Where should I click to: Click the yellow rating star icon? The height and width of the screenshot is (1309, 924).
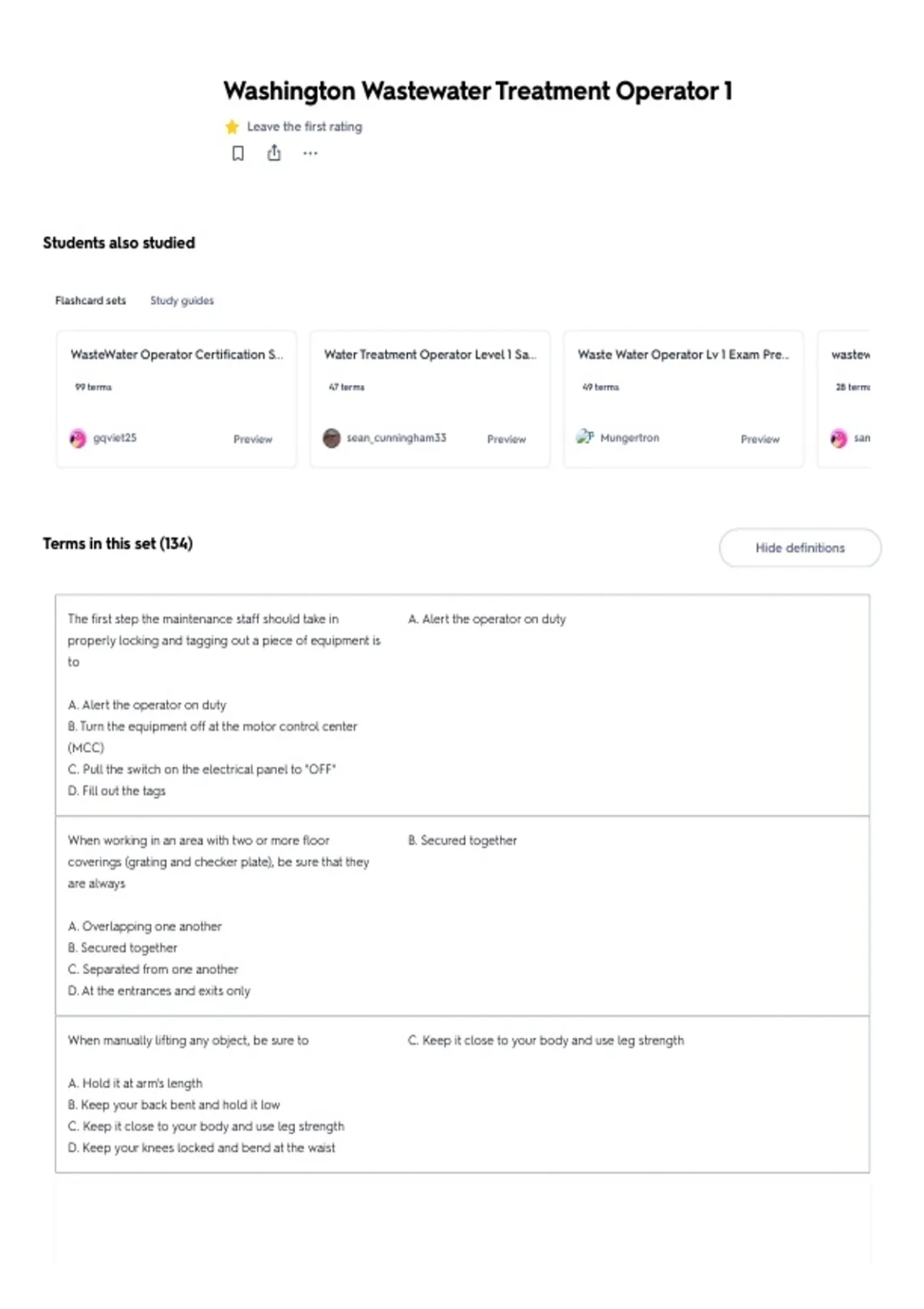(232, 126)
